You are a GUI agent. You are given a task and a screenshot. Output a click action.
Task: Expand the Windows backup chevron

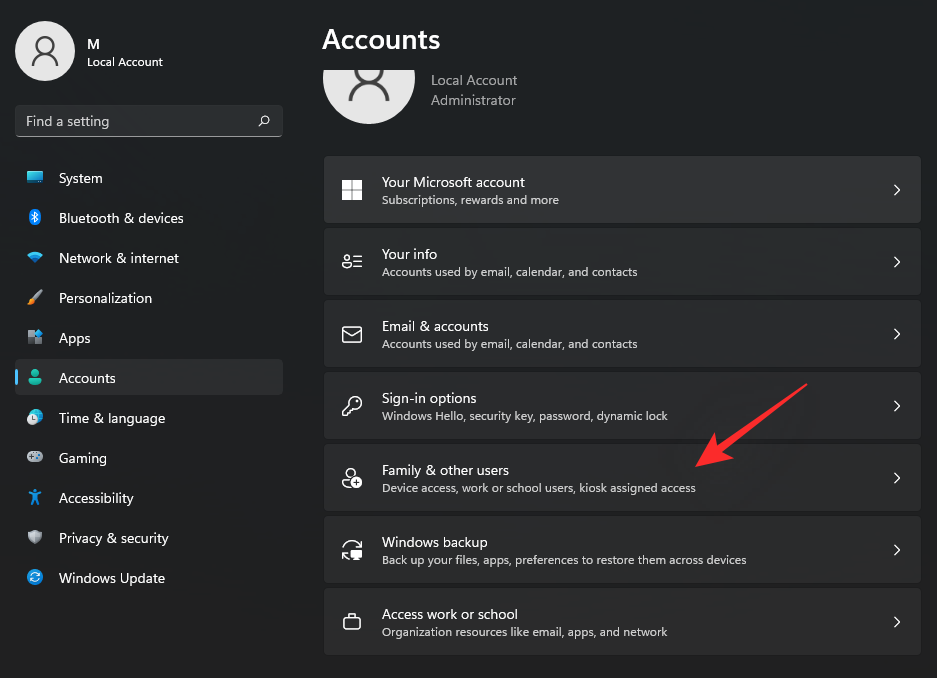click(897, 550)
